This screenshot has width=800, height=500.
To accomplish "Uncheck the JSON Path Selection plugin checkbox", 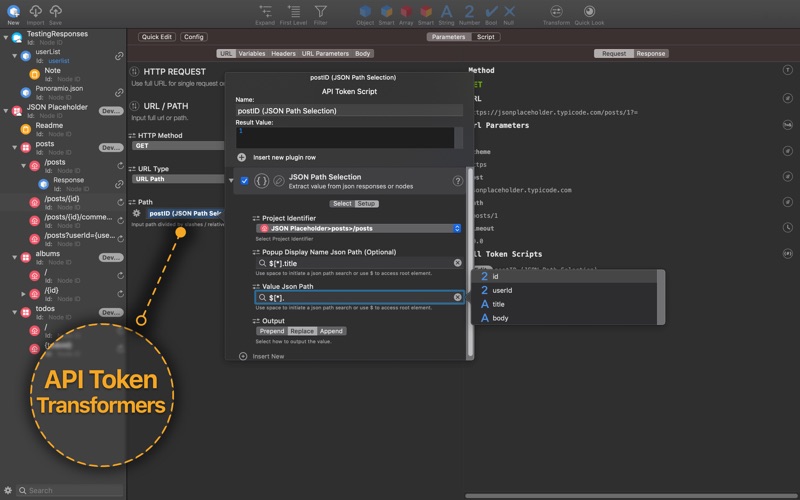I will [x=244, y=181].
